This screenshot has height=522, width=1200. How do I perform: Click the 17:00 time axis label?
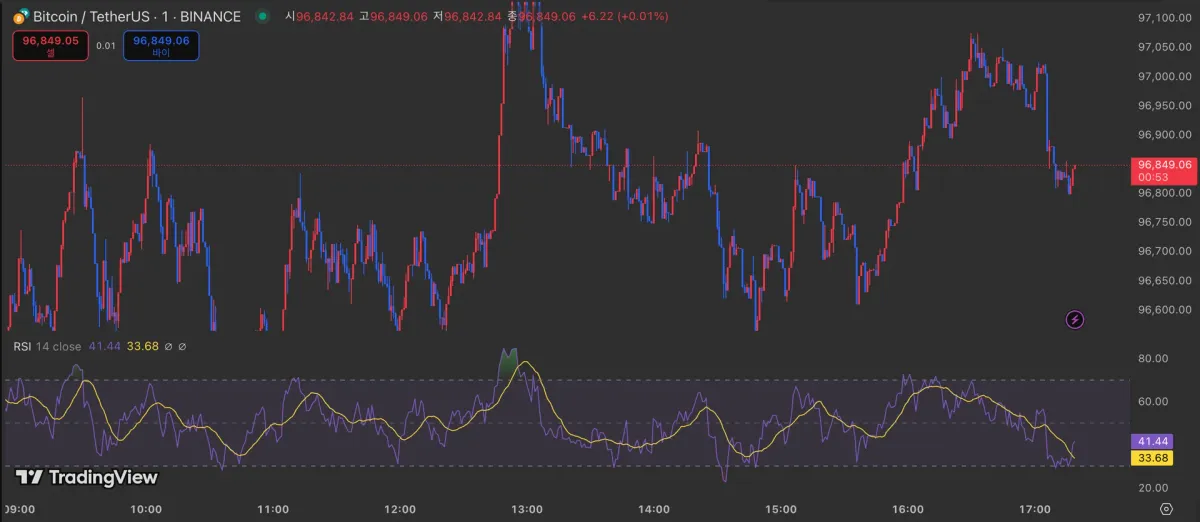[x=1035, y=509]
